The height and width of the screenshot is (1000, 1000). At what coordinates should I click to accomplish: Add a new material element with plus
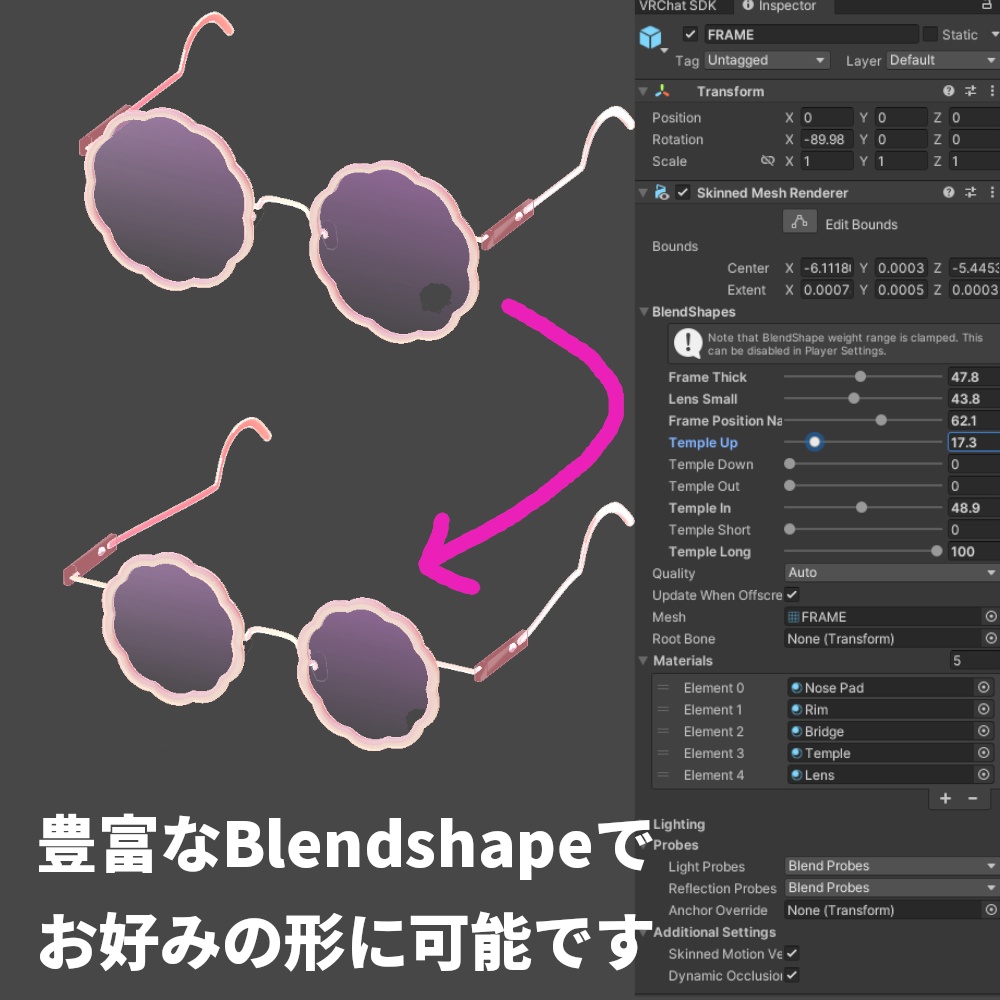click(945, 798)
